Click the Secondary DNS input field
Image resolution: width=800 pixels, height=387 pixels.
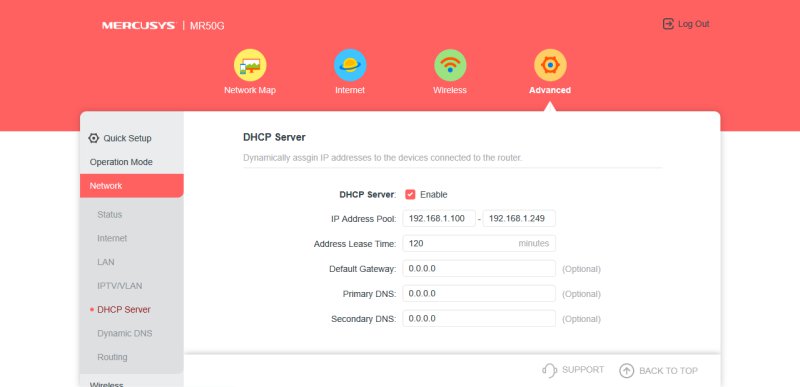(479, 319)
